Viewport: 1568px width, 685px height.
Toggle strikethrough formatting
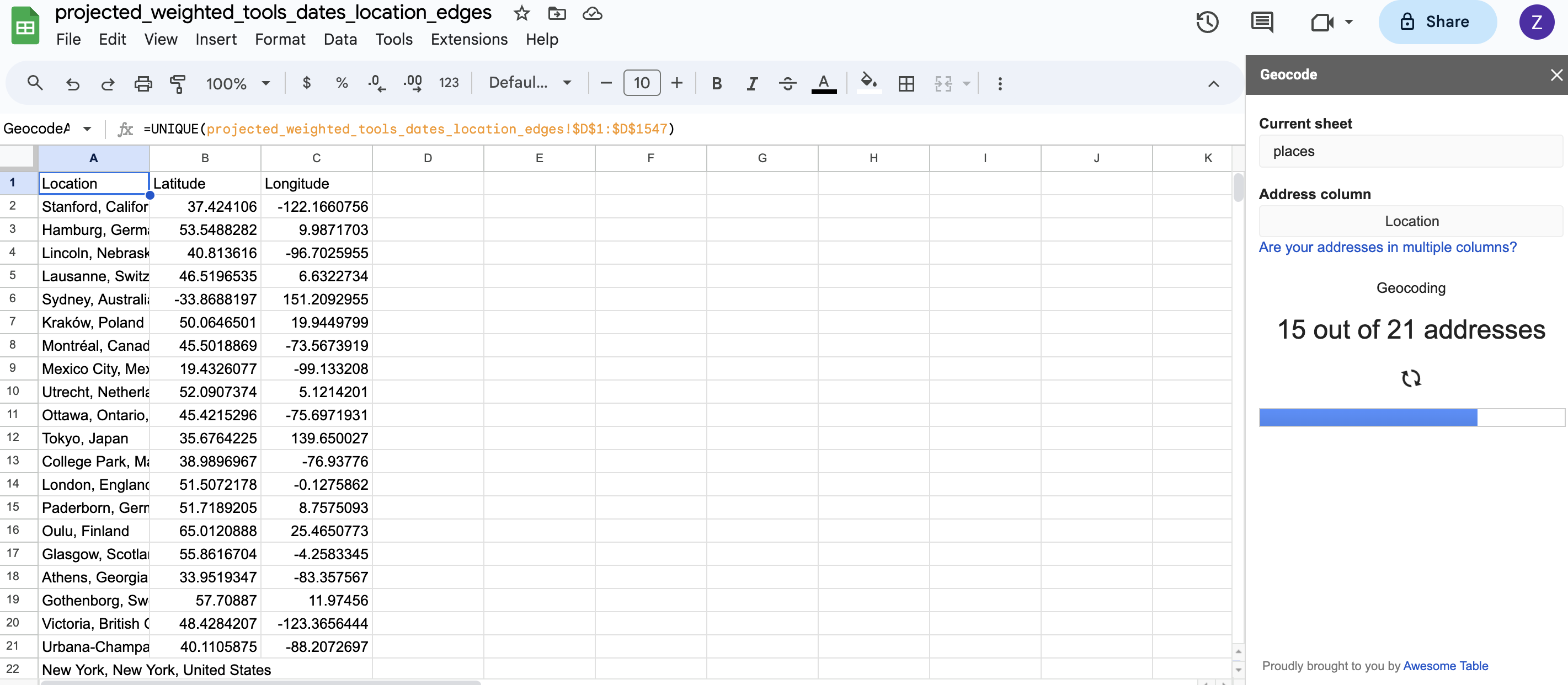[x=788, y=83]
